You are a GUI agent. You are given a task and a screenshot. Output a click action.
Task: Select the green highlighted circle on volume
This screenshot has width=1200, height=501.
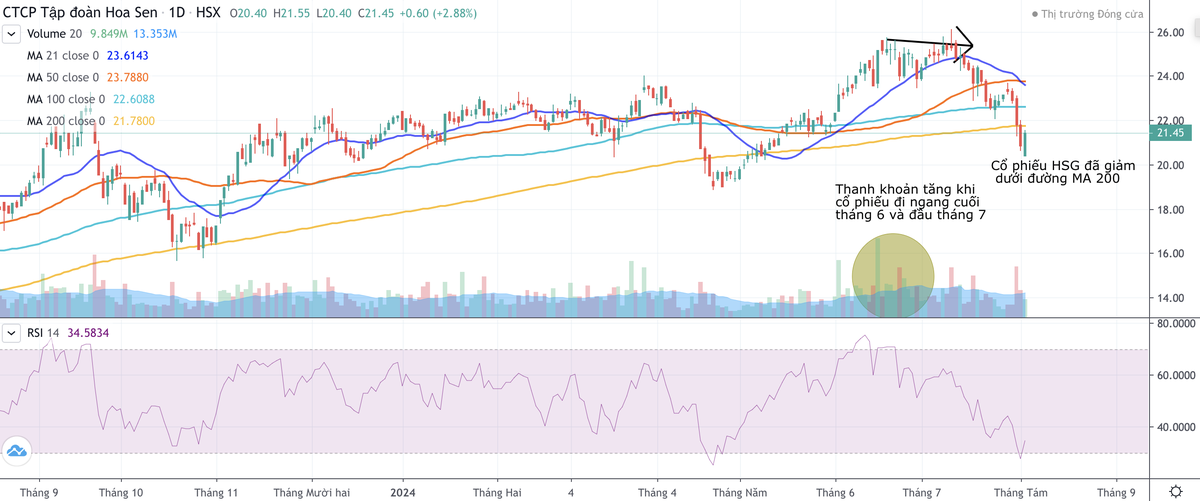pyautogui.click(x=893, y=276)
